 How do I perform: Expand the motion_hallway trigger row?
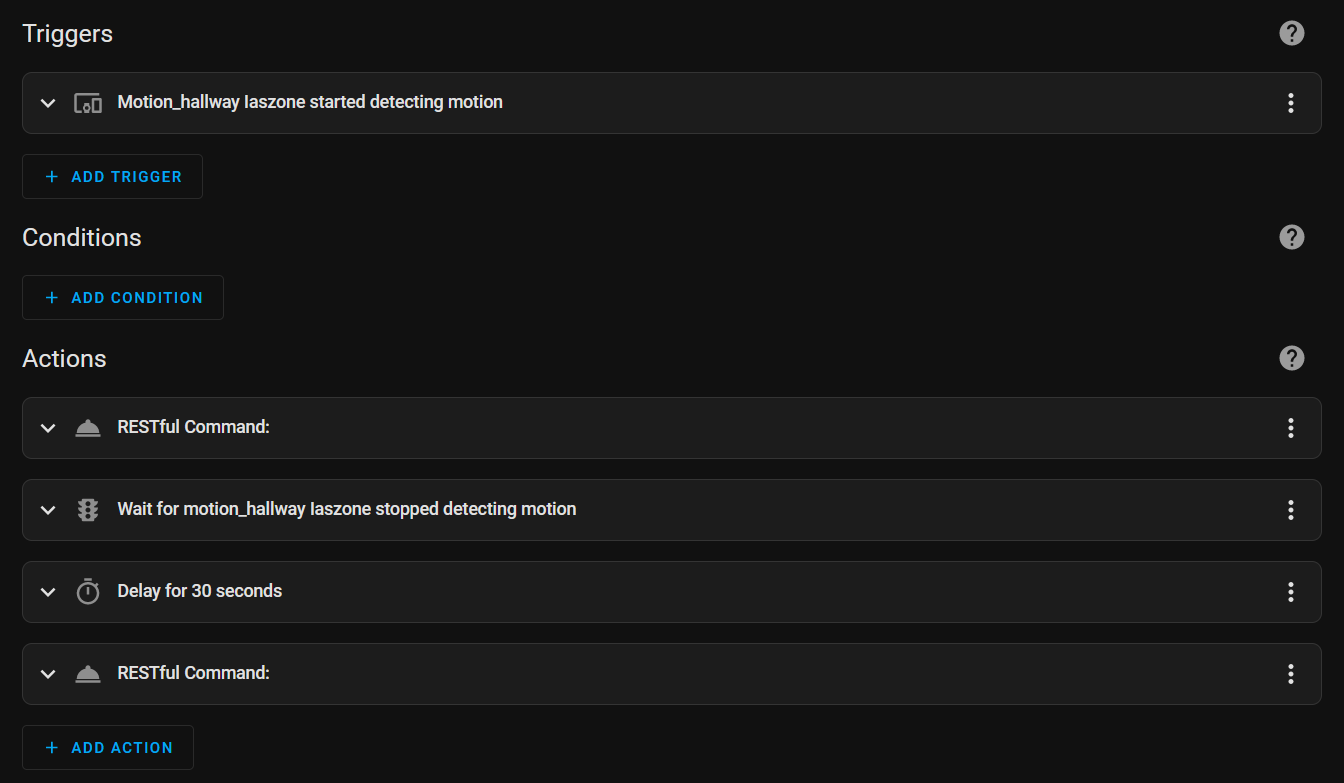(x=47, y=103)
